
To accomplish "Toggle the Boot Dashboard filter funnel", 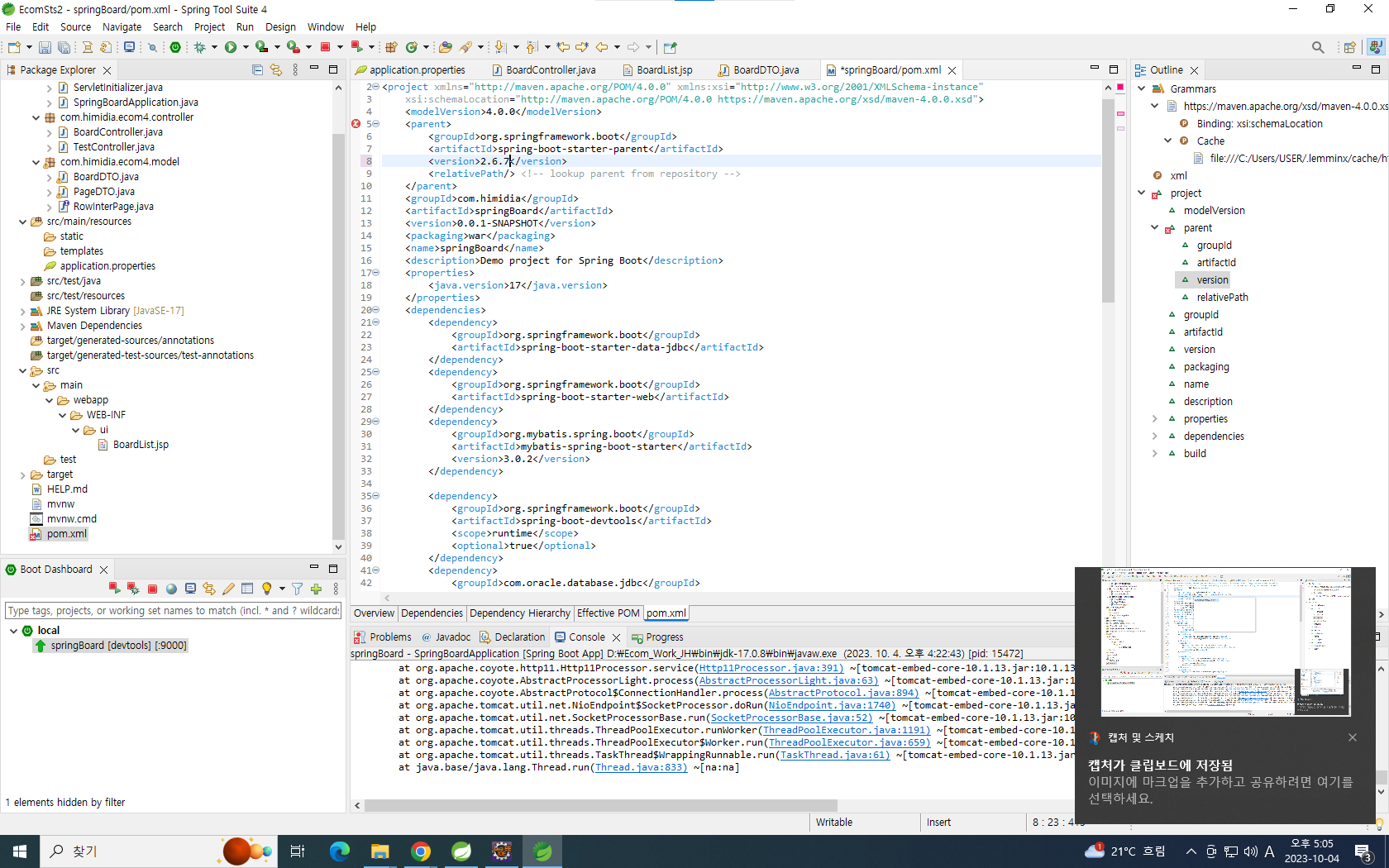I will (297, 589).
